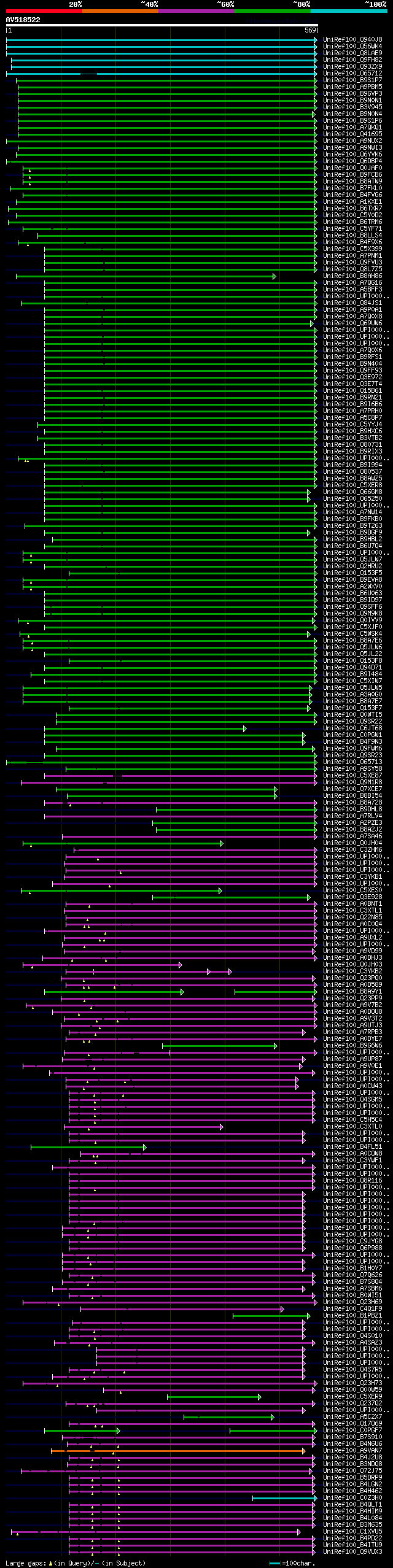Open hit UniRef100_Q93ZX9
Image resolution: width=393 pixels, height=1568 pixels.
[x=352, y=67]
